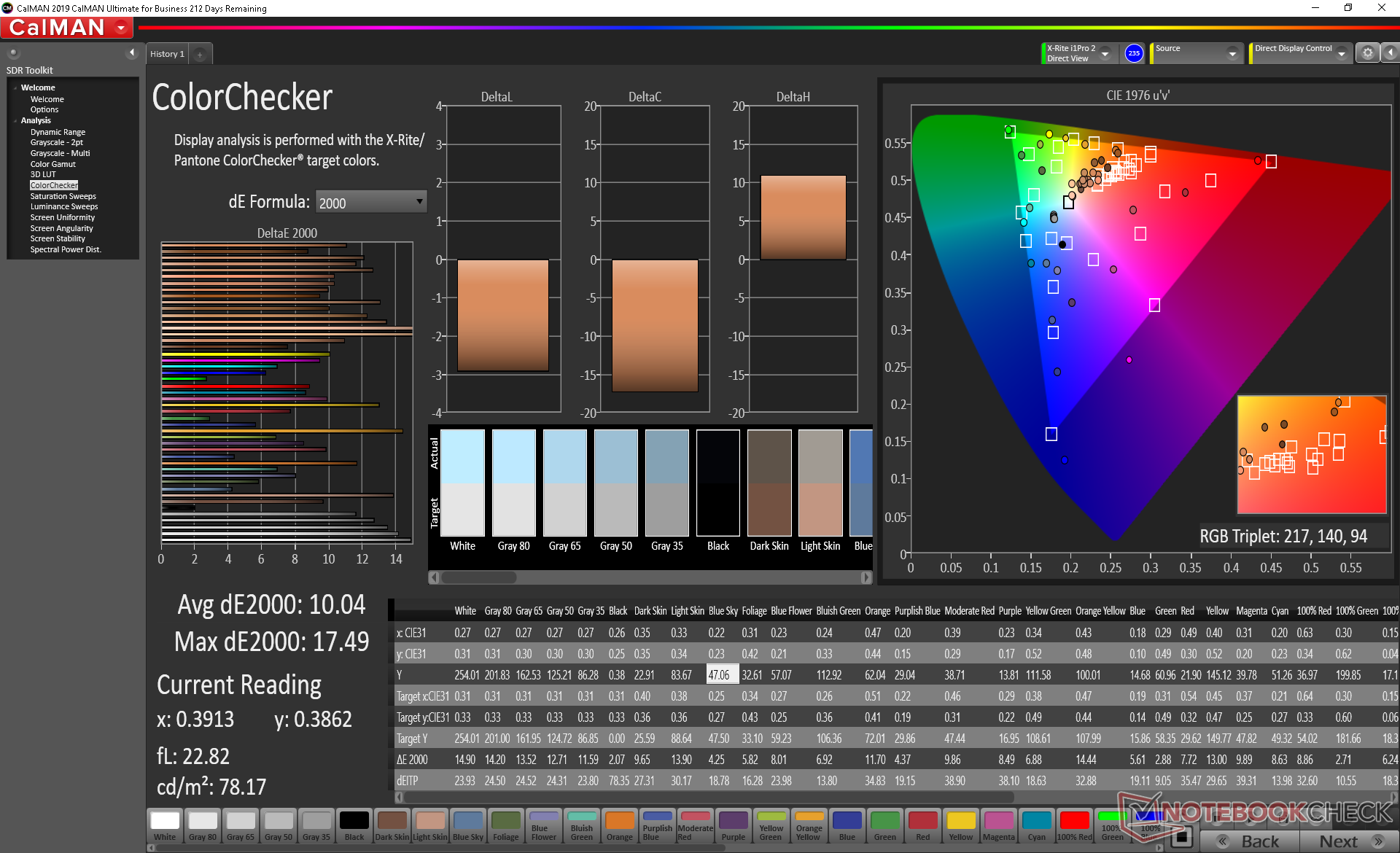
Task: Add a new history tab with plus
Action: [x=200, y=54]
